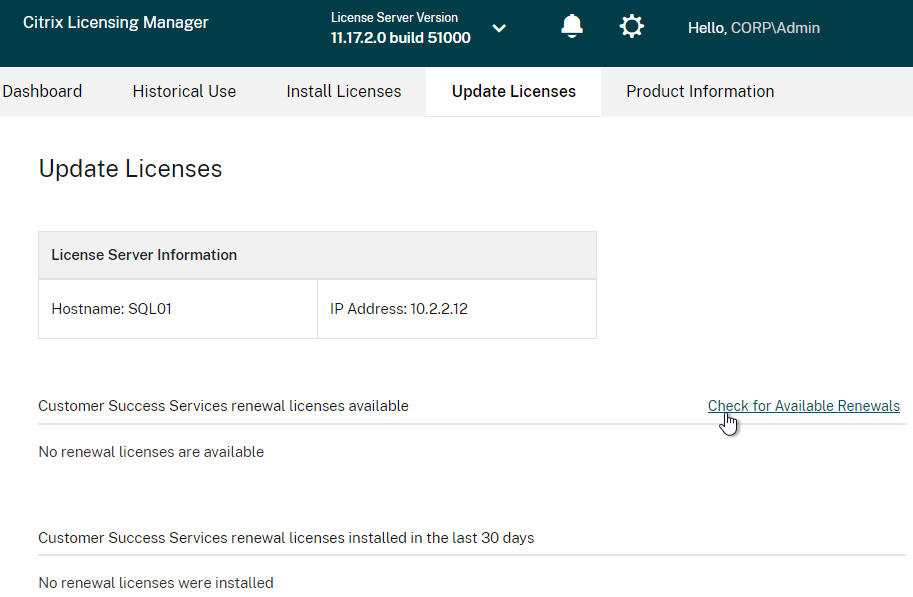Open the settings gear

[x=631, y=26]
